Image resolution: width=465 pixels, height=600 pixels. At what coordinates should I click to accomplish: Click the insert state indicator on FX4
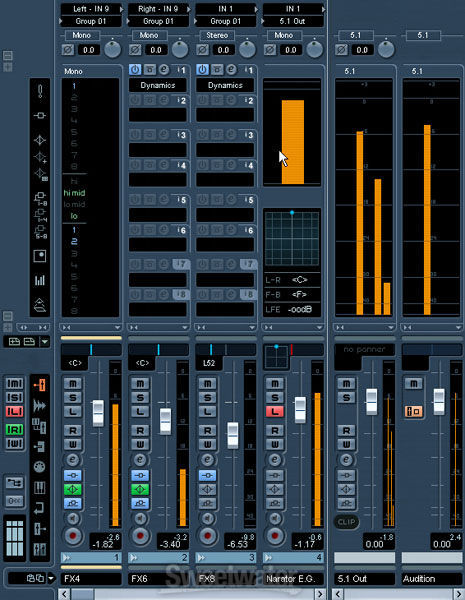72,475
